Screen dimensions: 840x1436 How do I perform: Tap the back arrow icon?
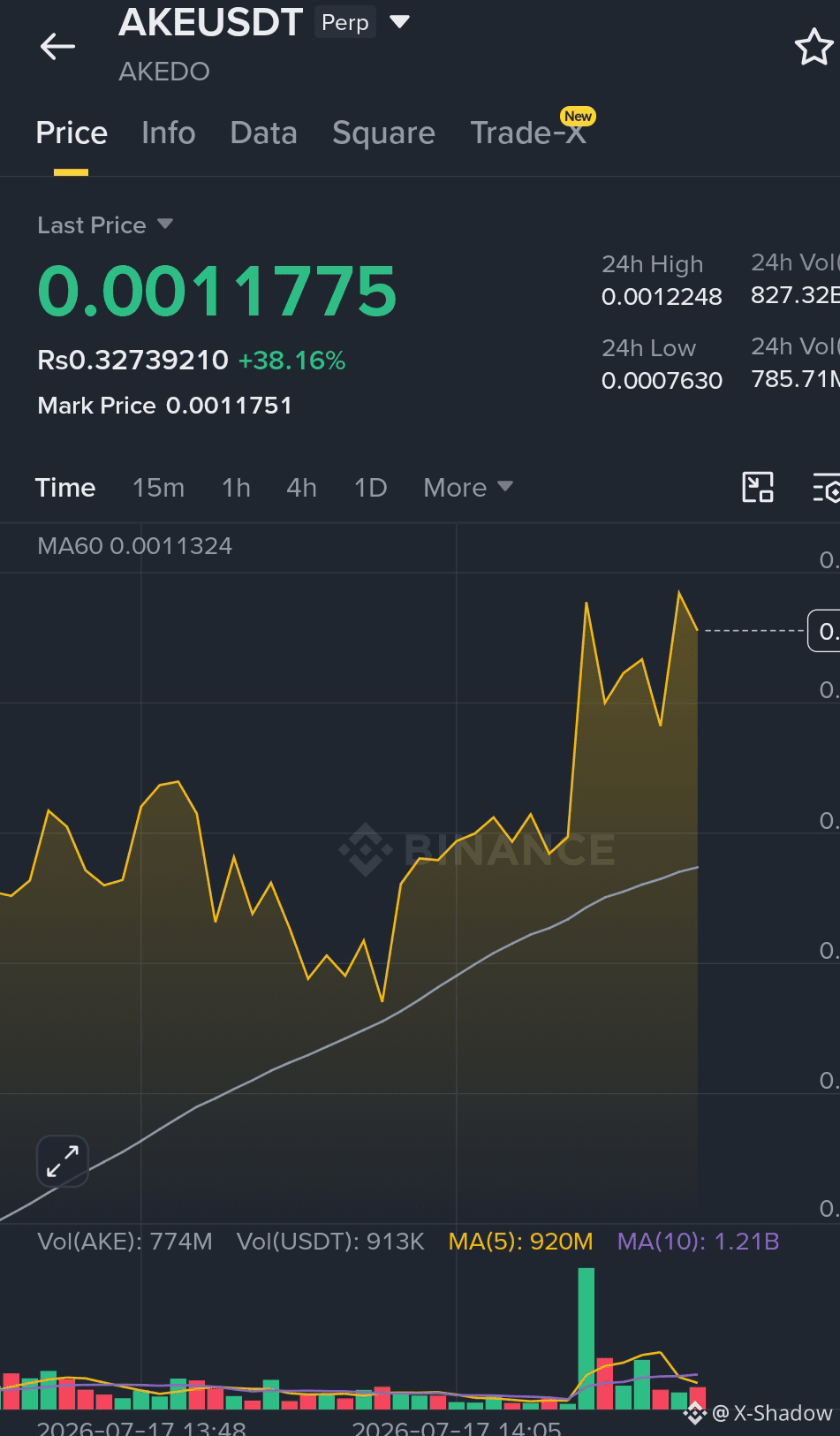coord(57,46)
